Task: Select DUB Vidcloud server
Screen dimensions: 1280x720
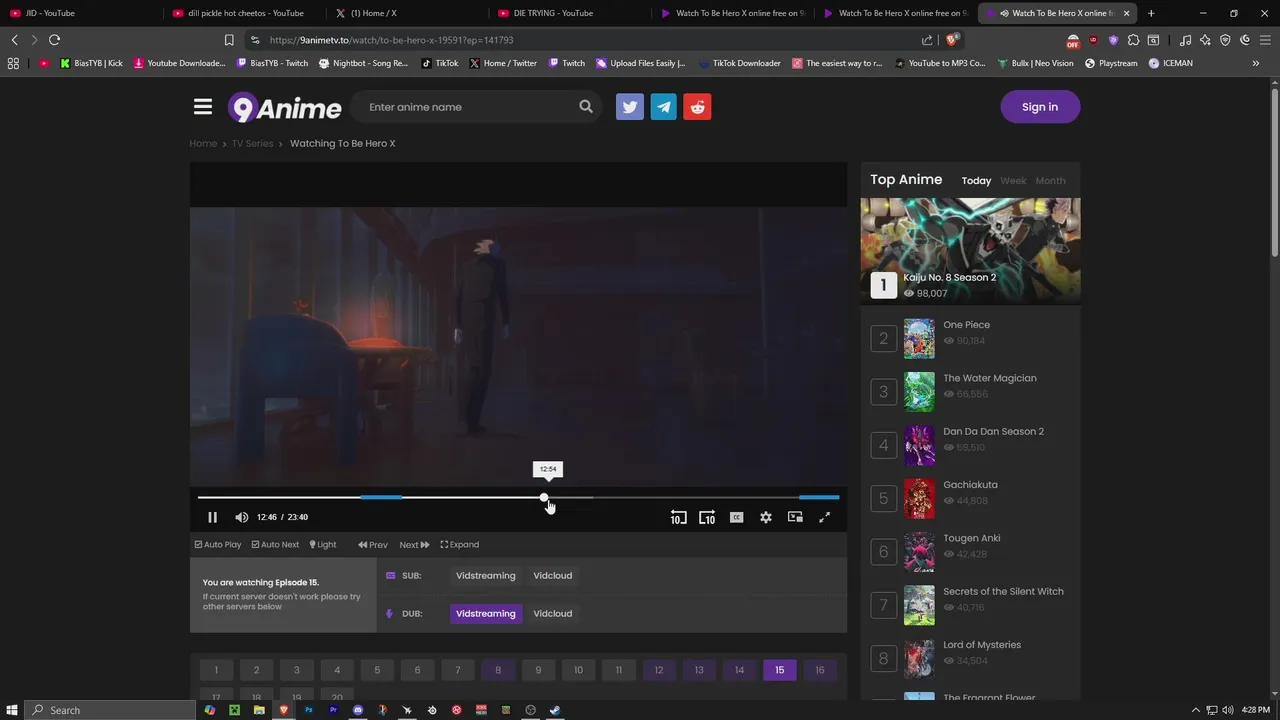Action: point(553,614)
